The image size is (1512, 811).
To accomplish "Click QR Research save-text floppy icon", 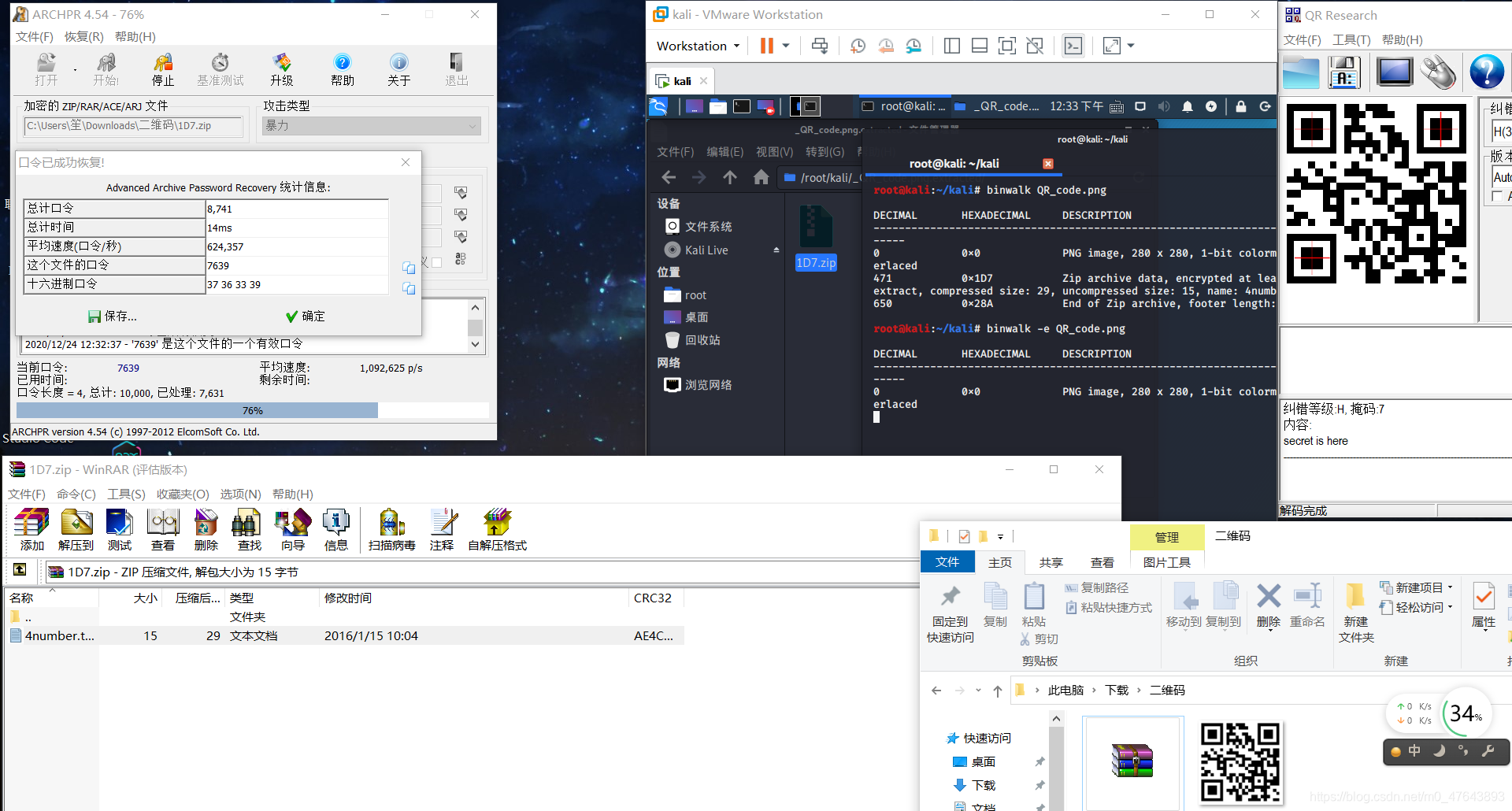I will coord(1345,72).
